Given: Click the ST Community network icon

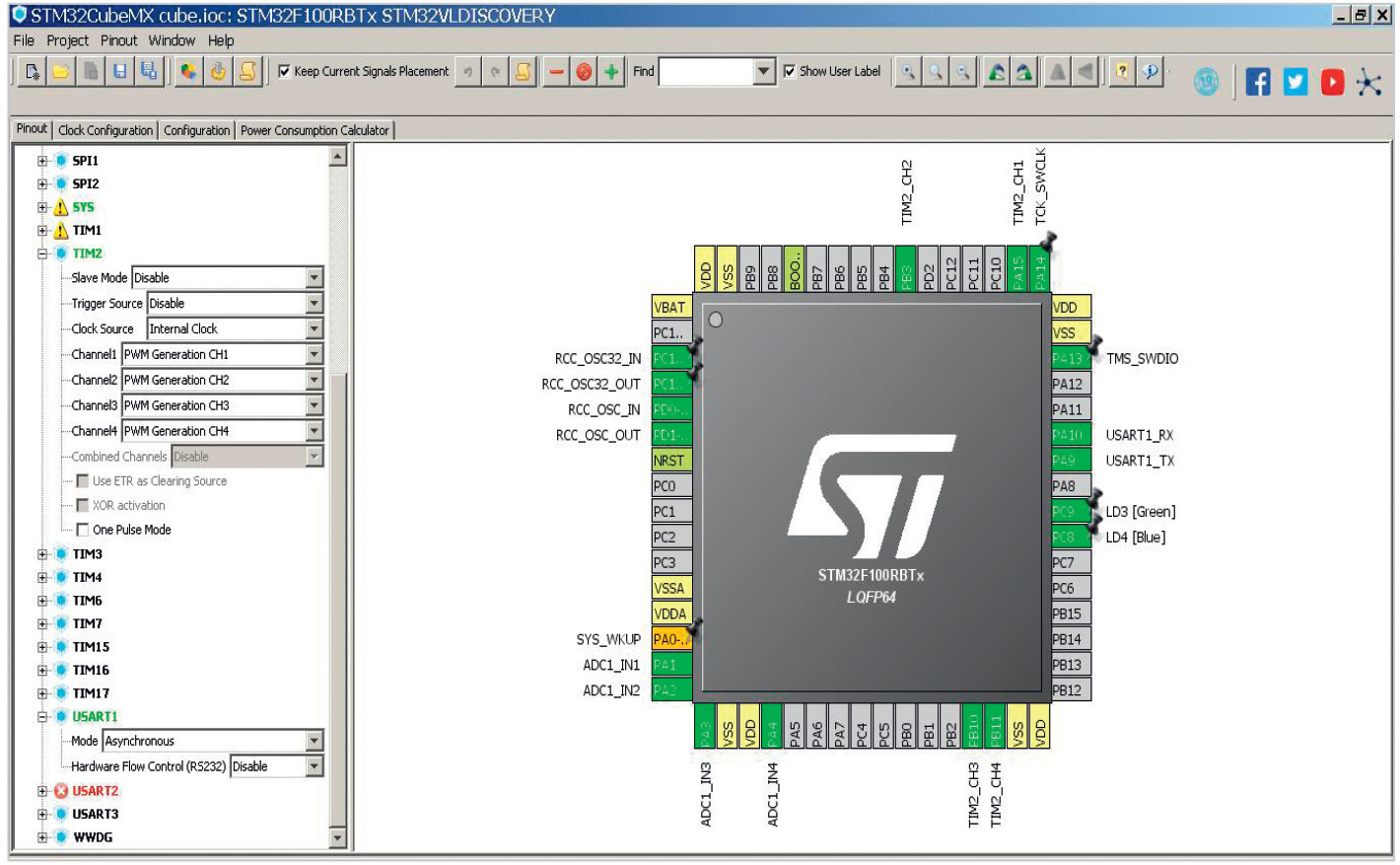Looking at the screenshot, I should [1369, 82].
